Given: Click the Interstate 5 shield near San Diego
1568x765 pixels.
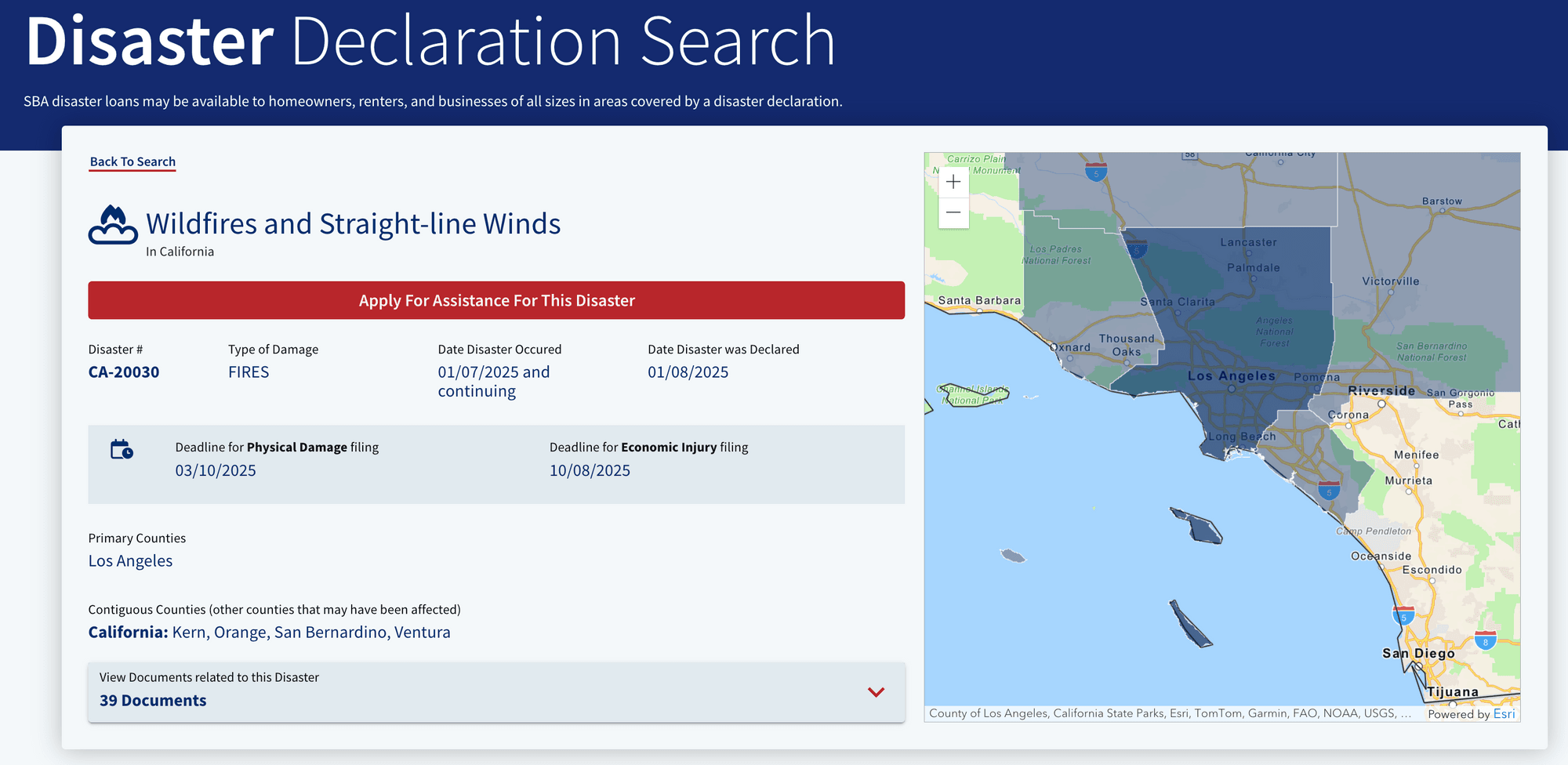Looking at the screenshot, I should (x=1403, y=615).
